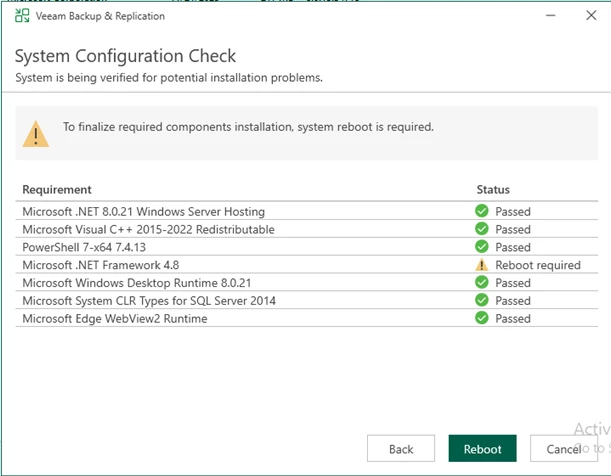Click green Passed icon for .NET 8.0.21 Hosting
This screenshot has height=476, width=611.
(x=482, y=212)
